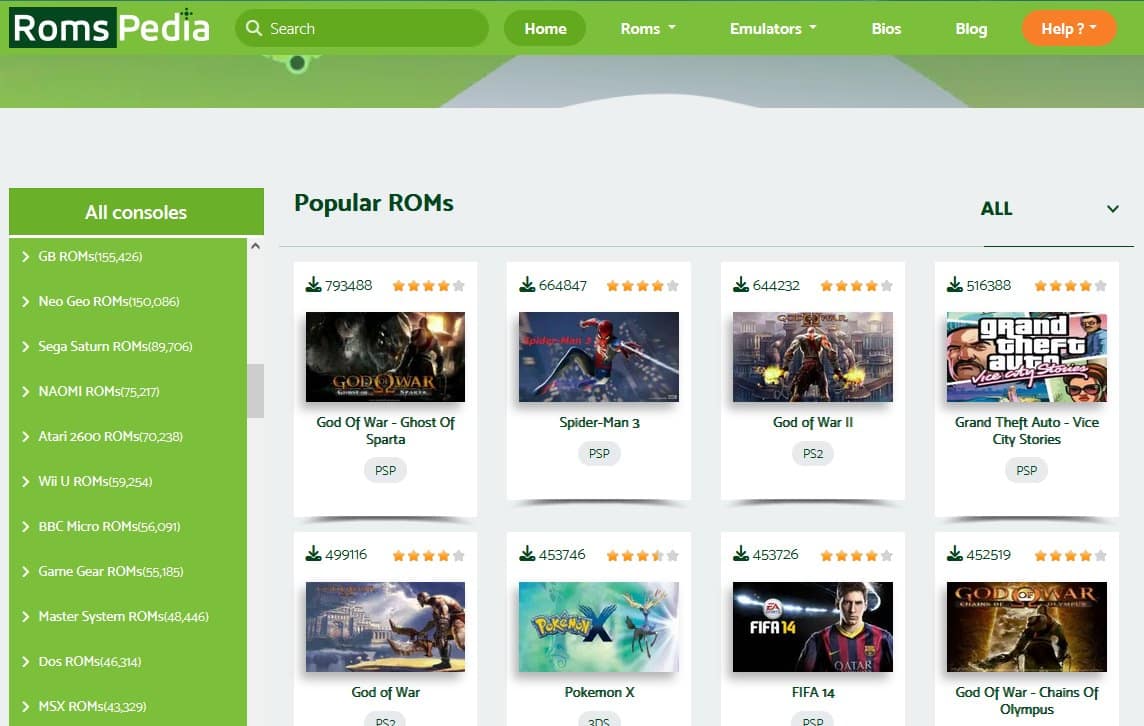Screen dimensions: 1144x726
Task: Click the star rating beside 499116
Action: coord(428,556)
